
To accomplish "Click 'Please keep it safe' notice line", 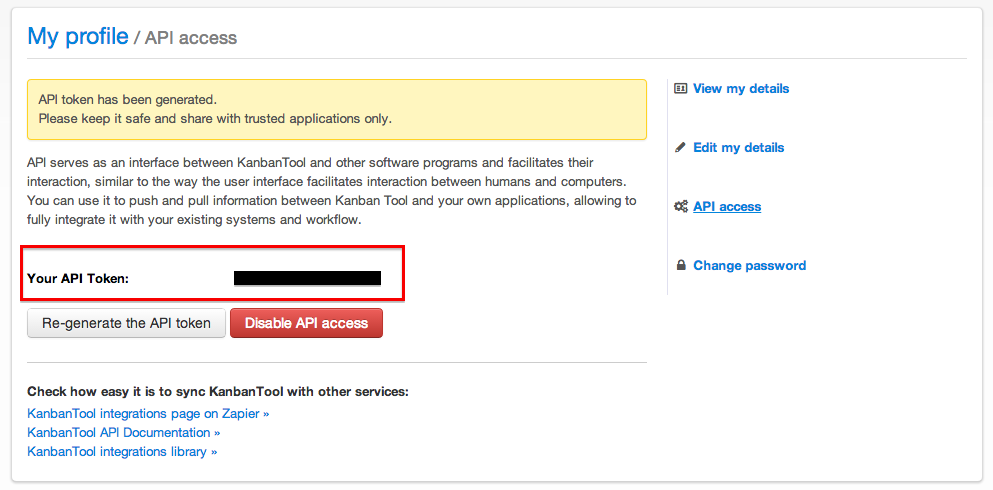I will [215, 118].
